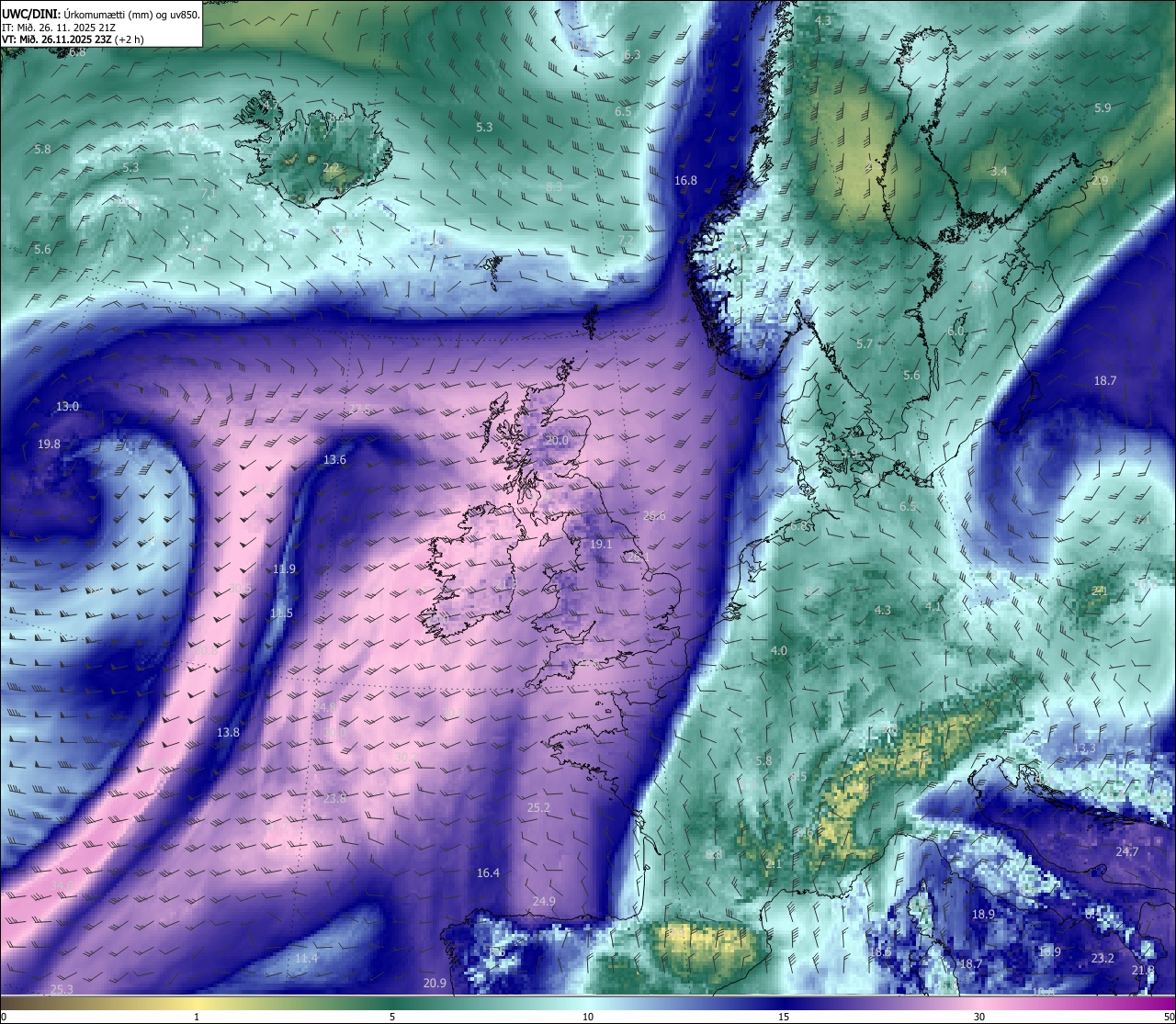Click the IT Mið. 26. 11. 2025 21Z line
This screenshot has height=1024, width=1176.
[x=59, y=28]
